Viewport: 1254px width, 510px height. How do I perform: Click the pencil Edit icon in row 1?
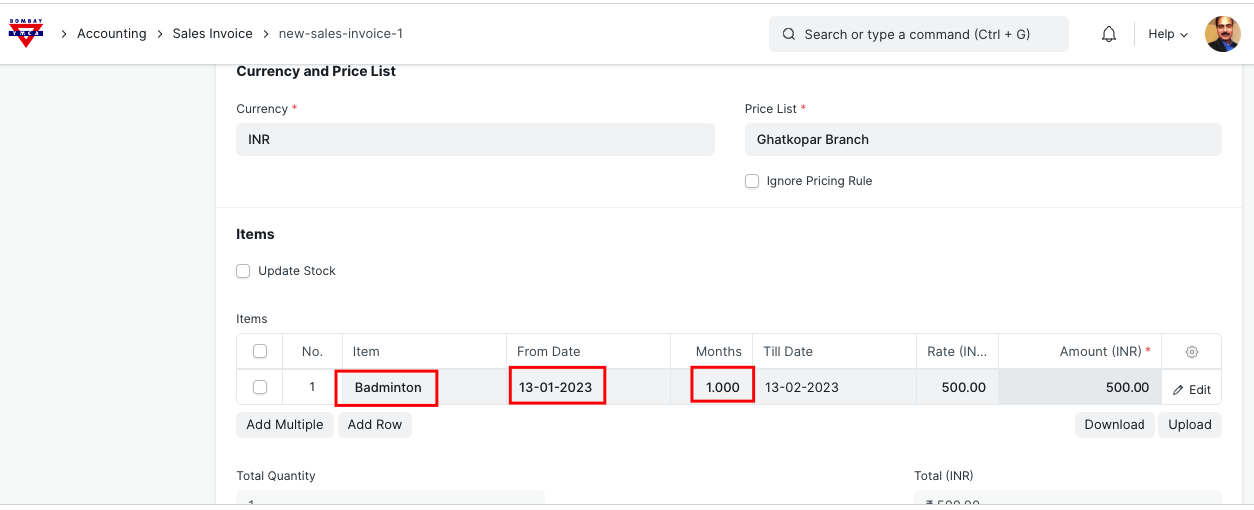[1179, 390]
